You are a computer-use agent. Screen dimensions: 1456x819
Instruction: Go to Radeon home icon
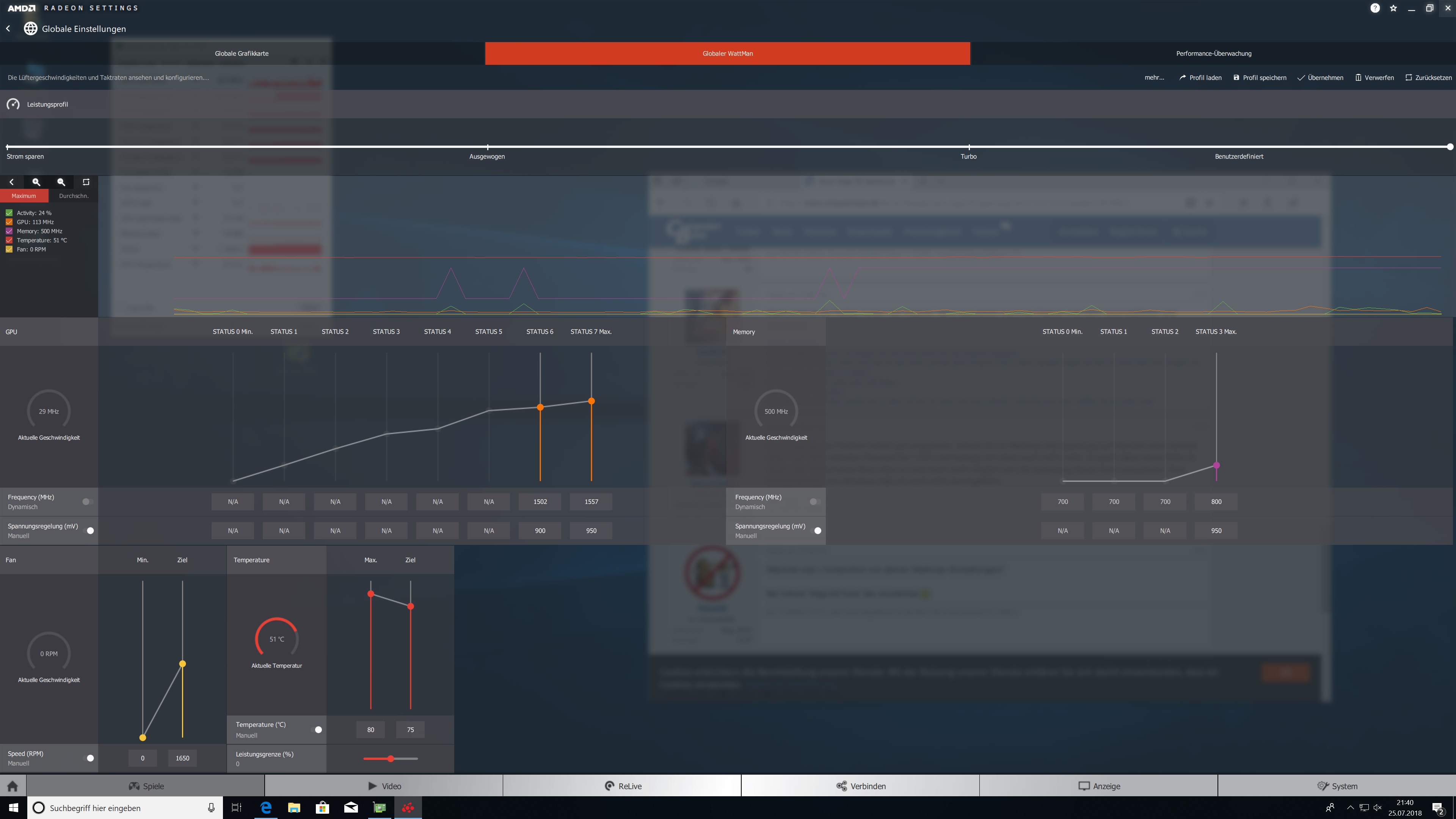[x=13, y=786]
